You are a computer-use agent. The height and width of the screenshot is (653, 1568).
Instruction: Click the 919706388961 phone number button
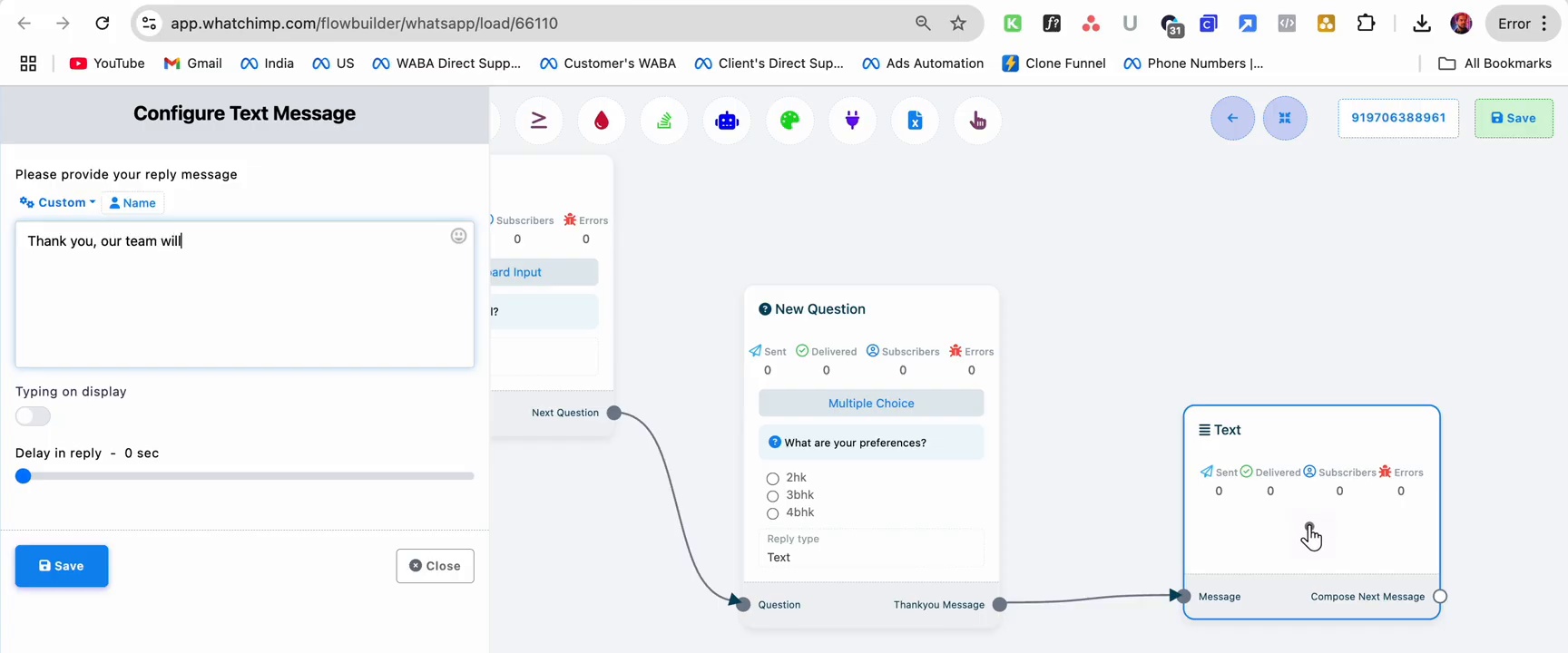click(x=1398, y=118)
